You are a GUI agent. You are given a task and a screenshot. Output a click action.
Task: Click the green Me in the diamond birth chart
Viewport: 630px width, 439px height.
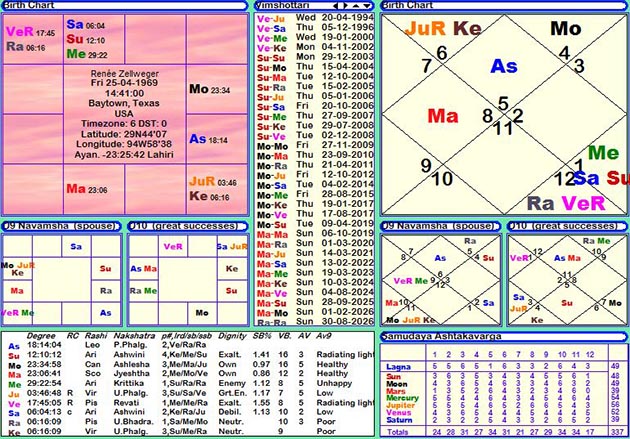[603, 153]
